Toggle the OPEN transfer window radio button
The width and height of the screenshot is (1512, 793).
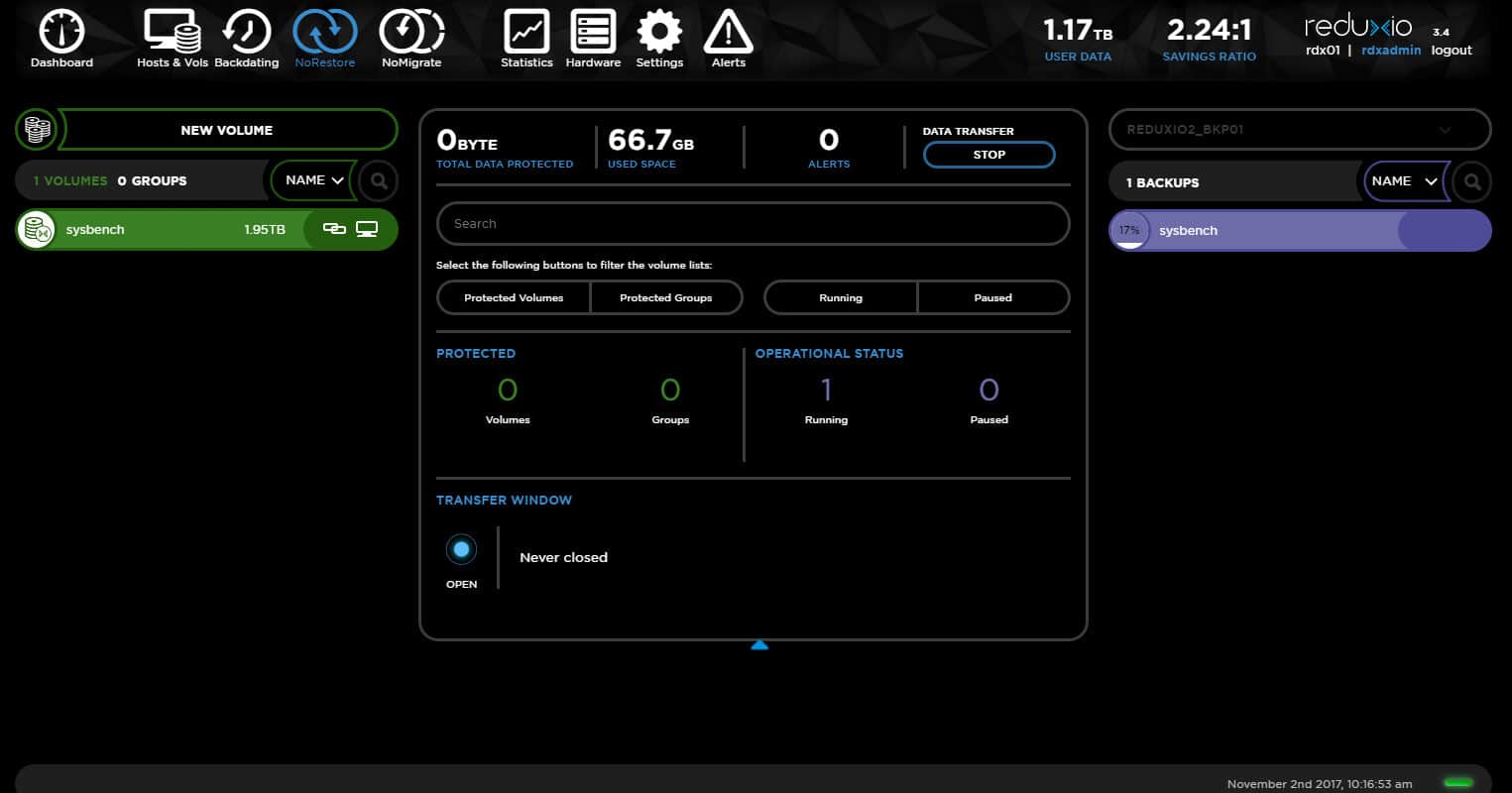[461, 548]
